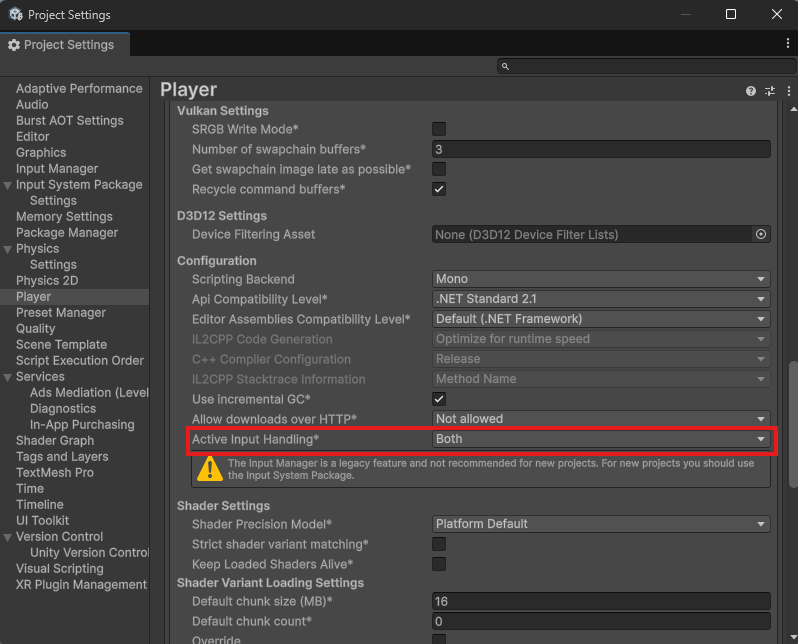Uncheck Recycle command buffers
This screenshot has width=798, height=644.
(439, 189)
